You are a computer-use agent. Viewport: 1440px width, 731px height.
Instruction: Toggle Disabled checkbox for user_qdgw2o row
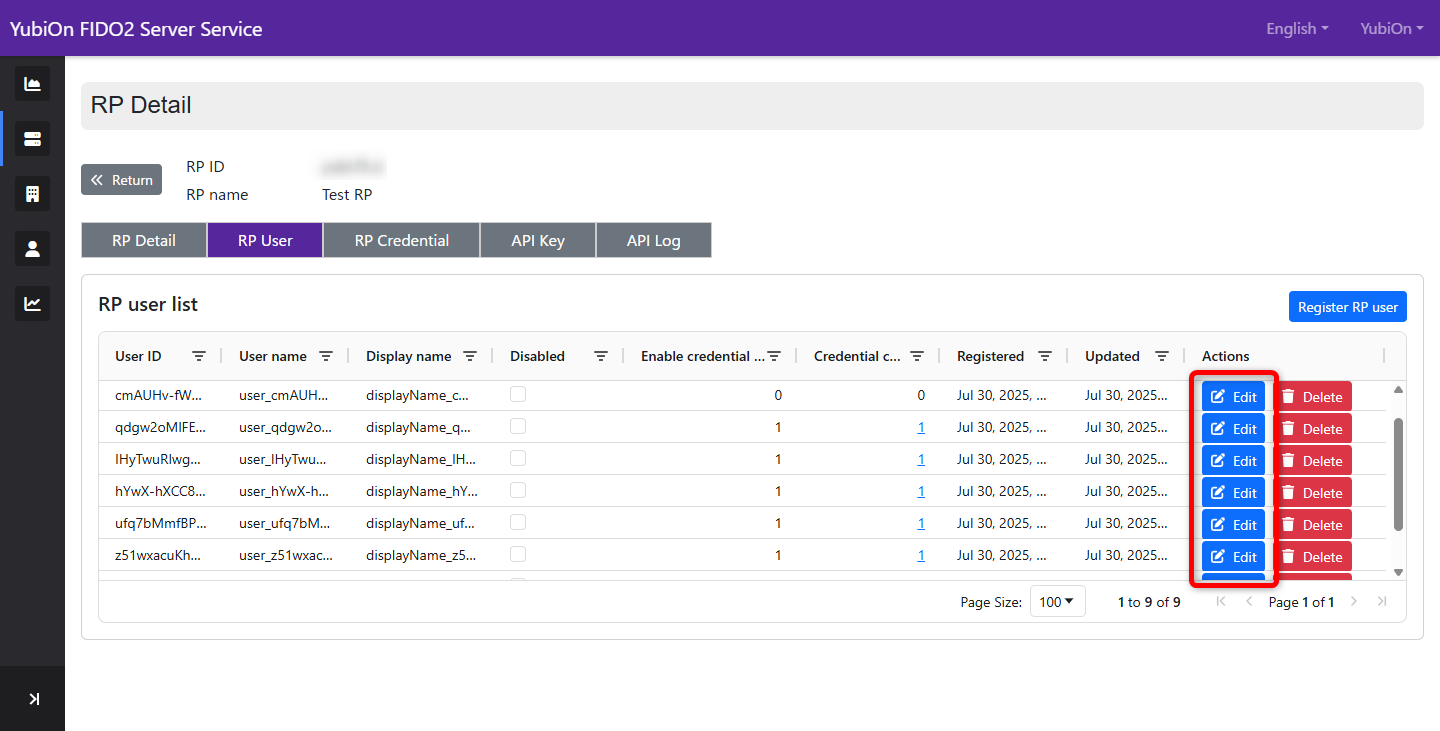518,426
